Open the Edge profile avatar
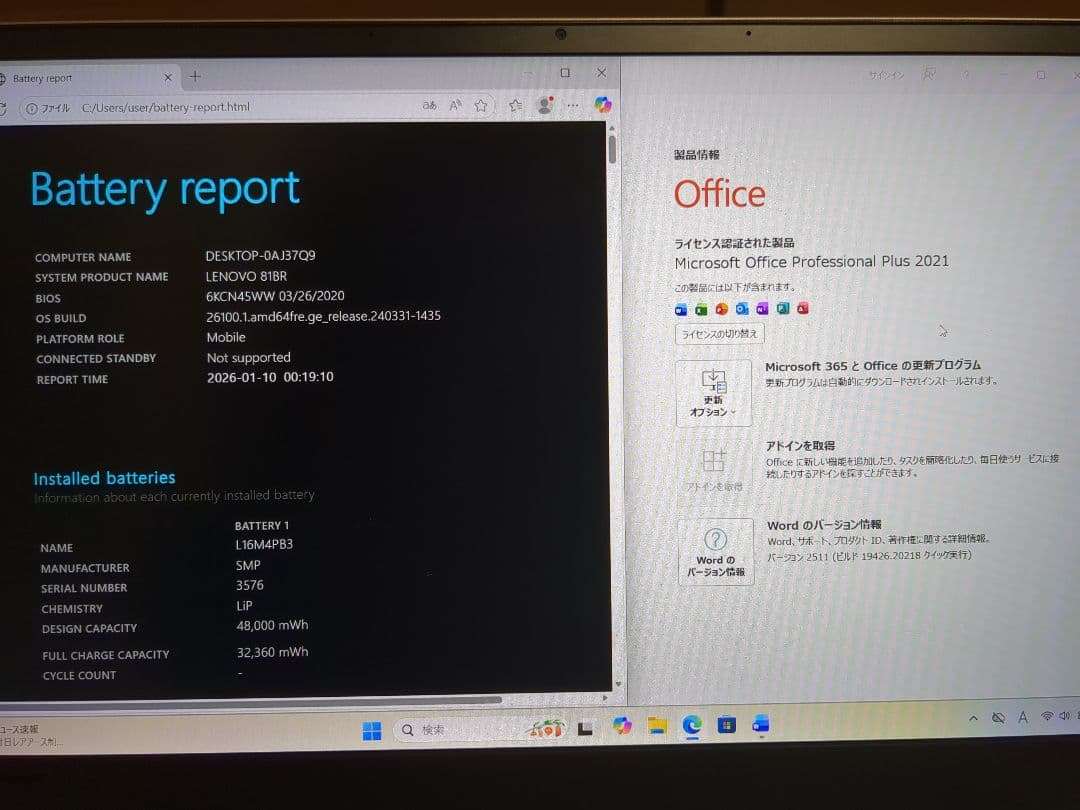 (545, 104)
